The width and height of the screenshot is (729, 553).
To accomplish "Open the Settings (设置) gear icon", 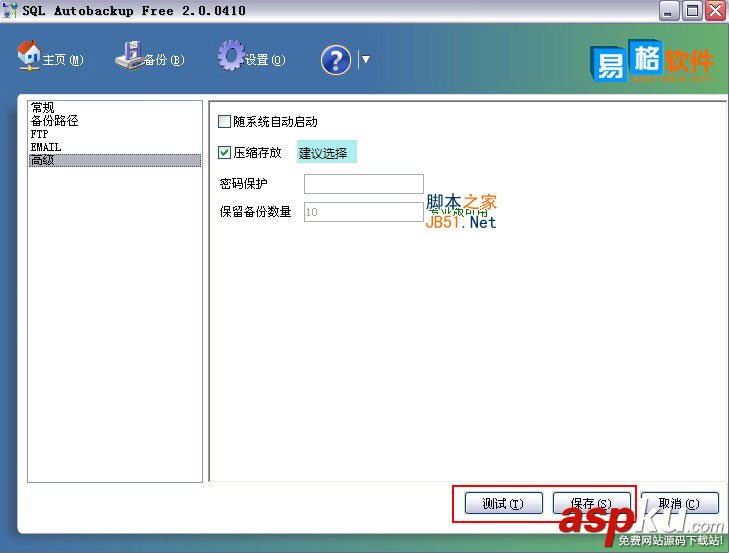I will click(x=231, y=55).
